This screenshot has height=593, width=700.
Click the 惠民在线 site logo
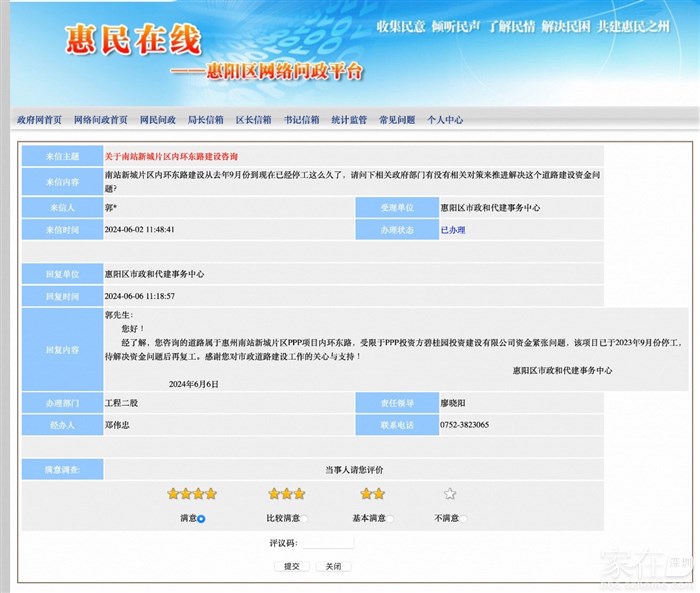tap(134, 41)
